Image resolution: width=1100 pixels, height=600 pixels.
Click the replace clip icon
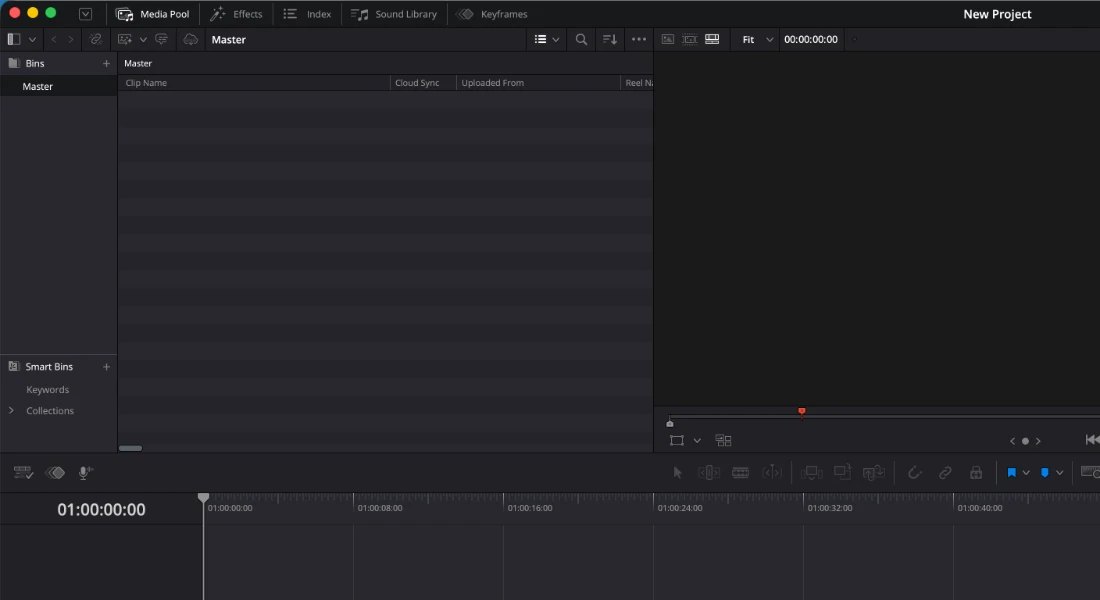(874, 473)
